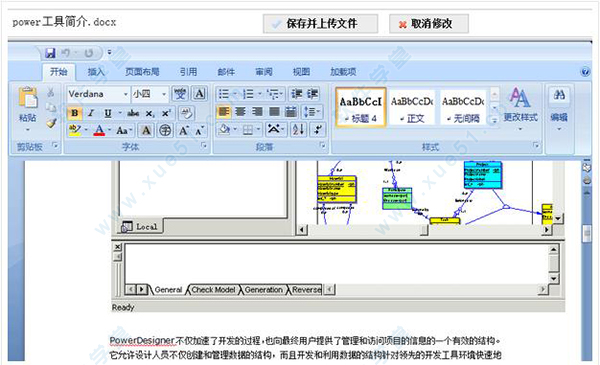Toggle Bold formatting button
600x365 pixels.
(x=75, y=113)
